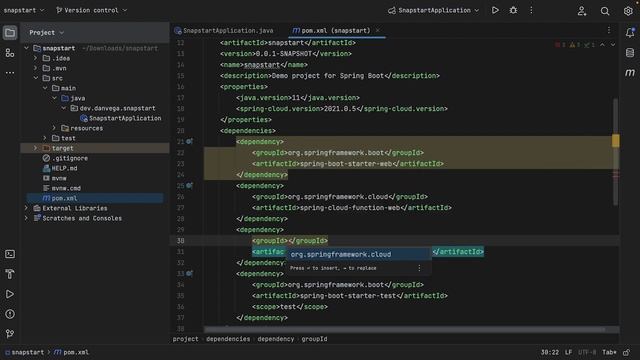640x360 pixels.
Task: Open editor tabs options menu
Action: click(x=609, y=30)
